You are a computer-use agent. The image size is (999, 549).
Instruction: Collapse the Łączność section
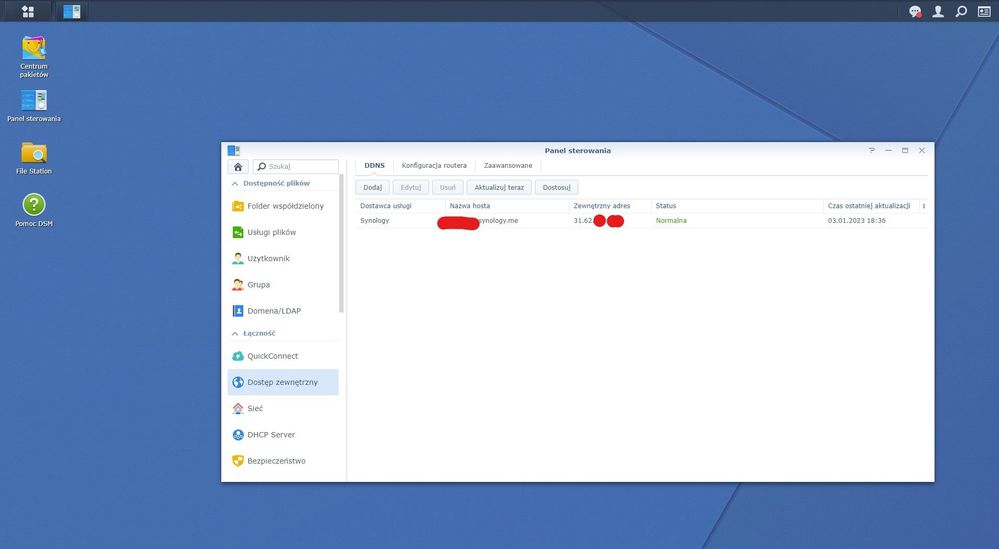pos(236,333)
